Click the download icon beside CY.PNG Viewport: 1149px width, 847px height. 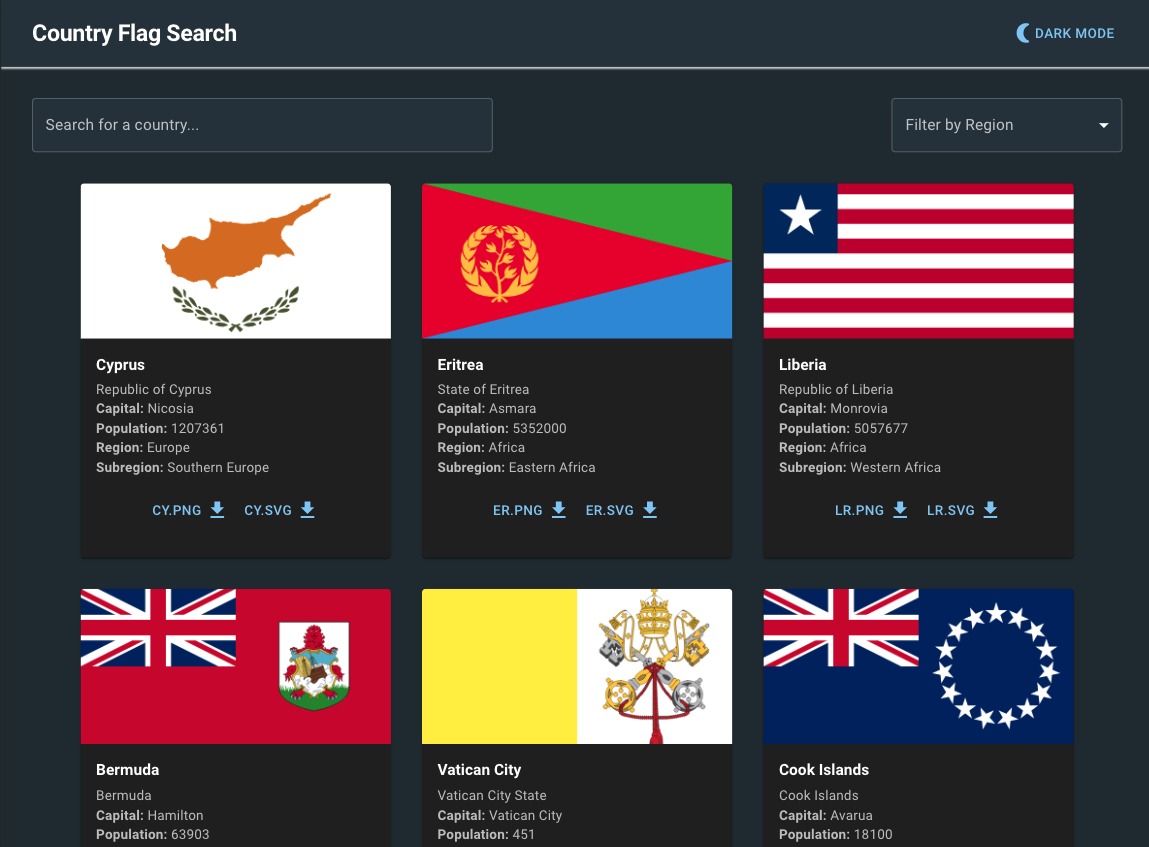click(x=218, y=510)
